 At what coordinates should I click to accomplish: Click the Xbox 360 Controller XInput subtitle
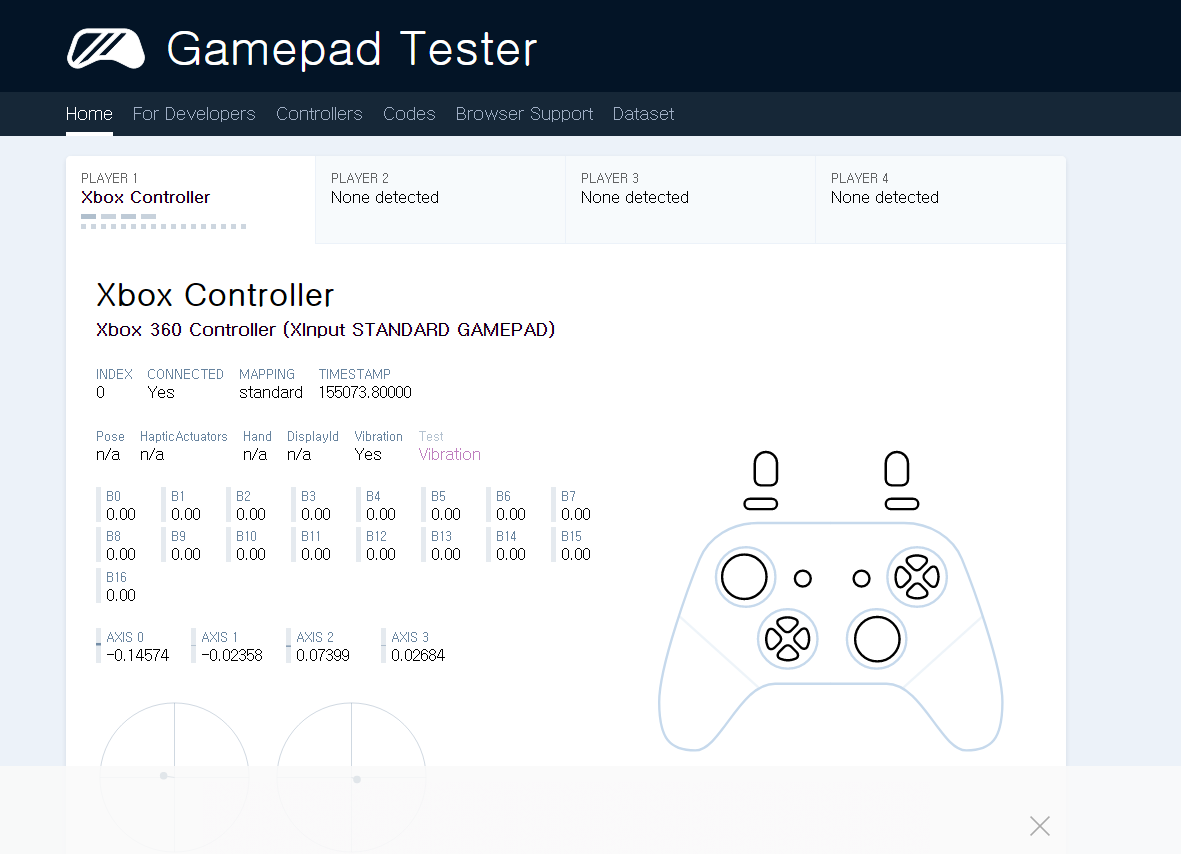(x=325, y=330)
